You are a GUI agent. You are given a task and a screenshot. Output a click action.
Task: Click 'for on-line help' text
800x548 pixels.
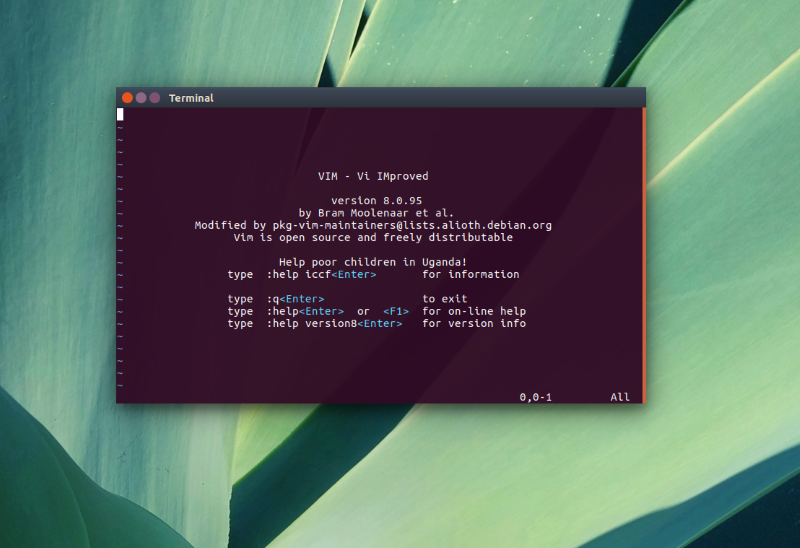point(474,311)
